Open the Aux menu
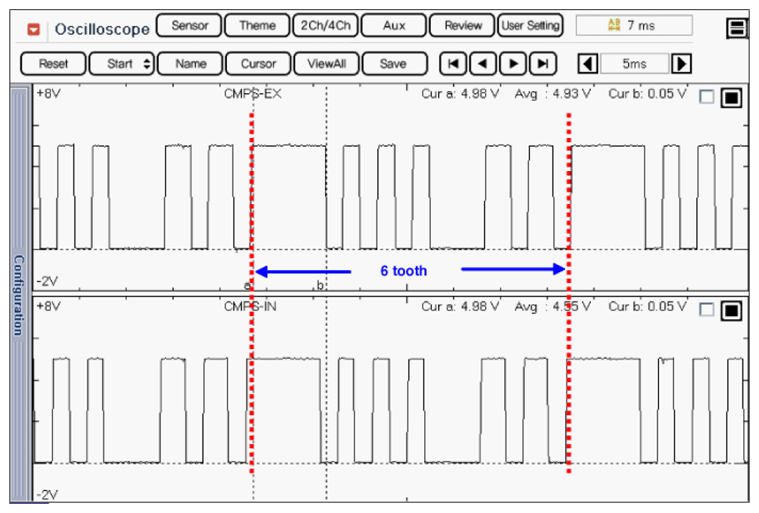This screenshot has width=759, height=513. (x=394, y=26)
